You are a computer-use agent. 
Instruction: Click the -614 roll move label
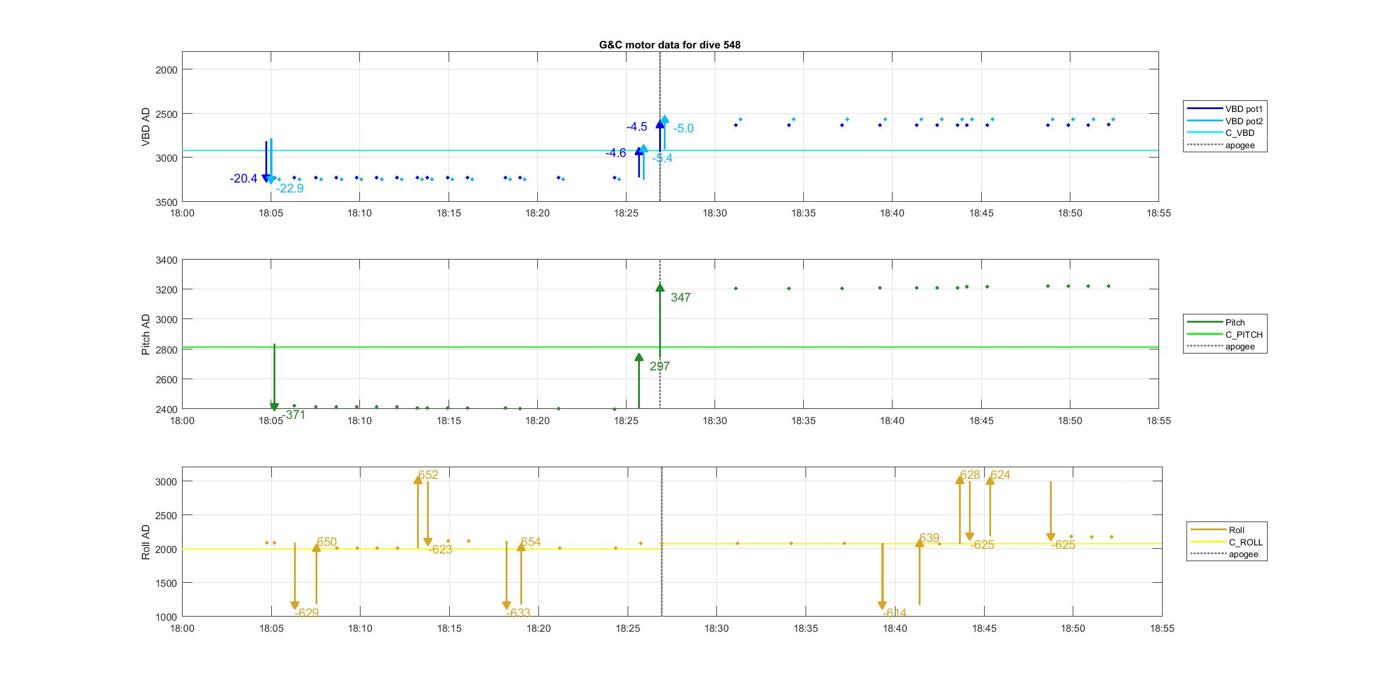[x=895, y=613]
